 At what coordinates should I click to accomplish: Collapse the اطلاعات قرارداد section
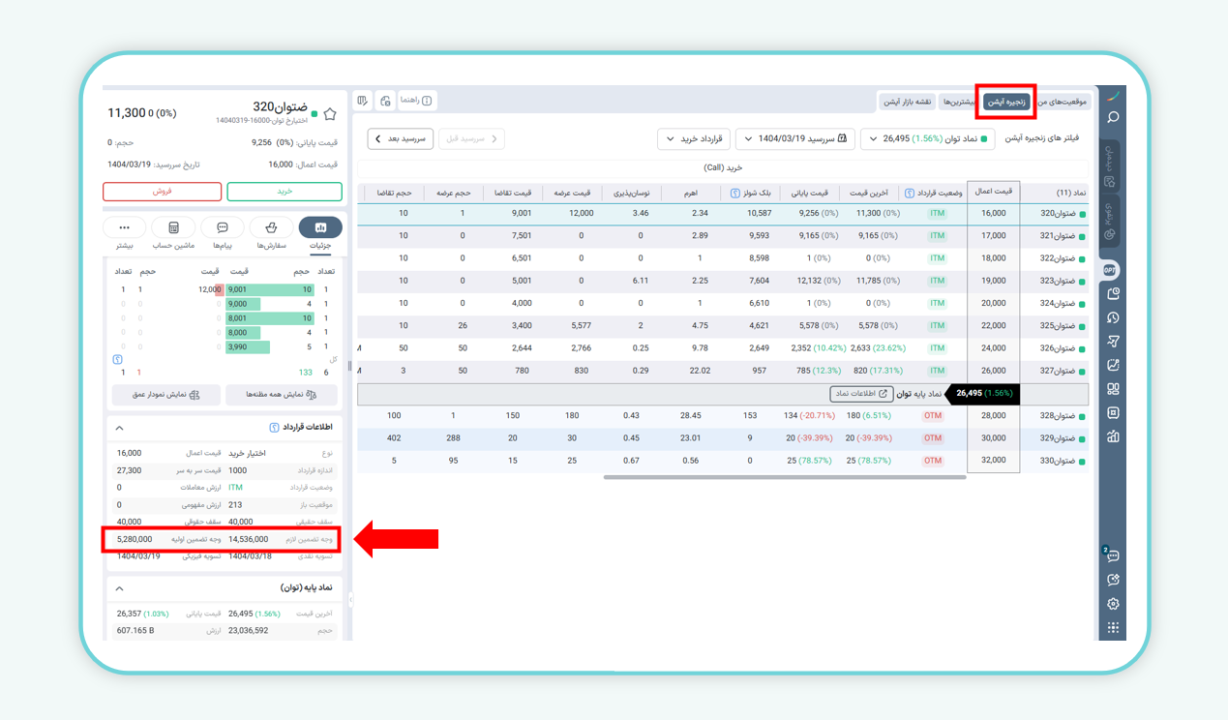tap(120, 428)
